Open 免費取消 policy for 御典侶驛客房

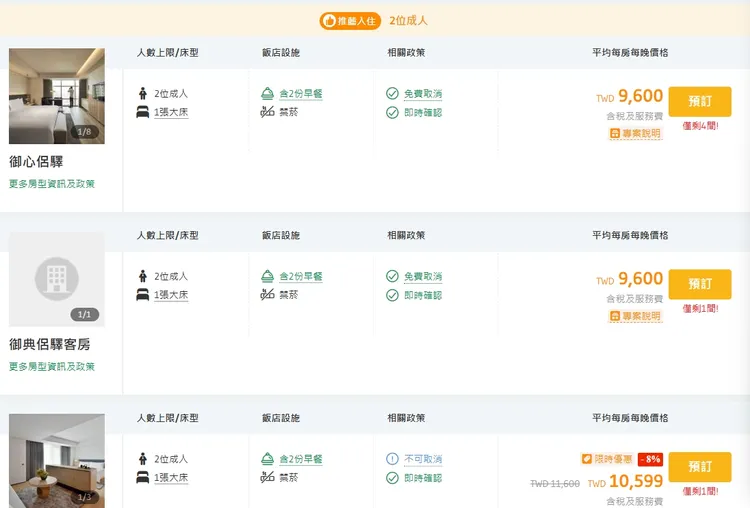(x=423, y=276)
